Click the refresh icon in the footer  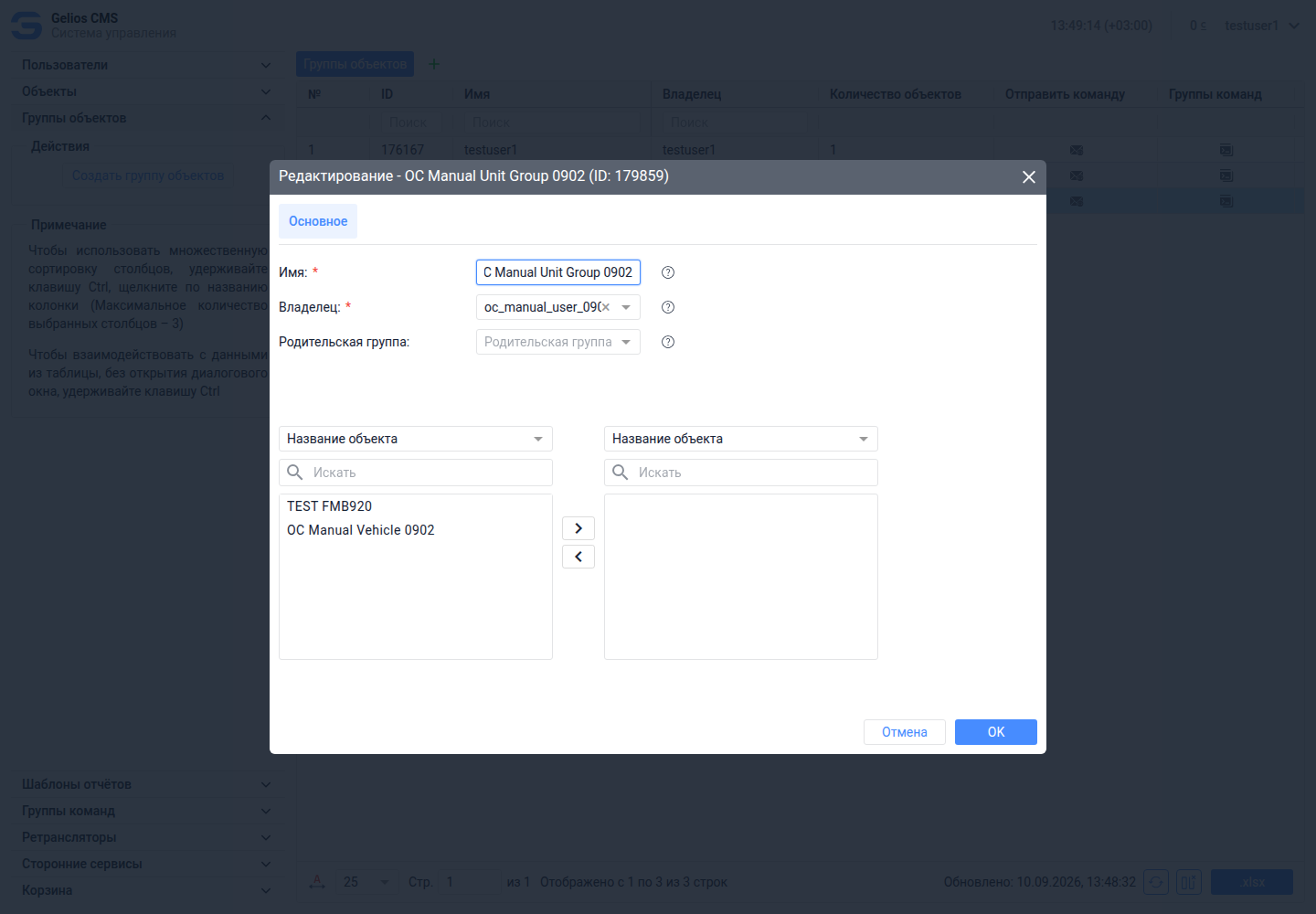pos(1156,882)
